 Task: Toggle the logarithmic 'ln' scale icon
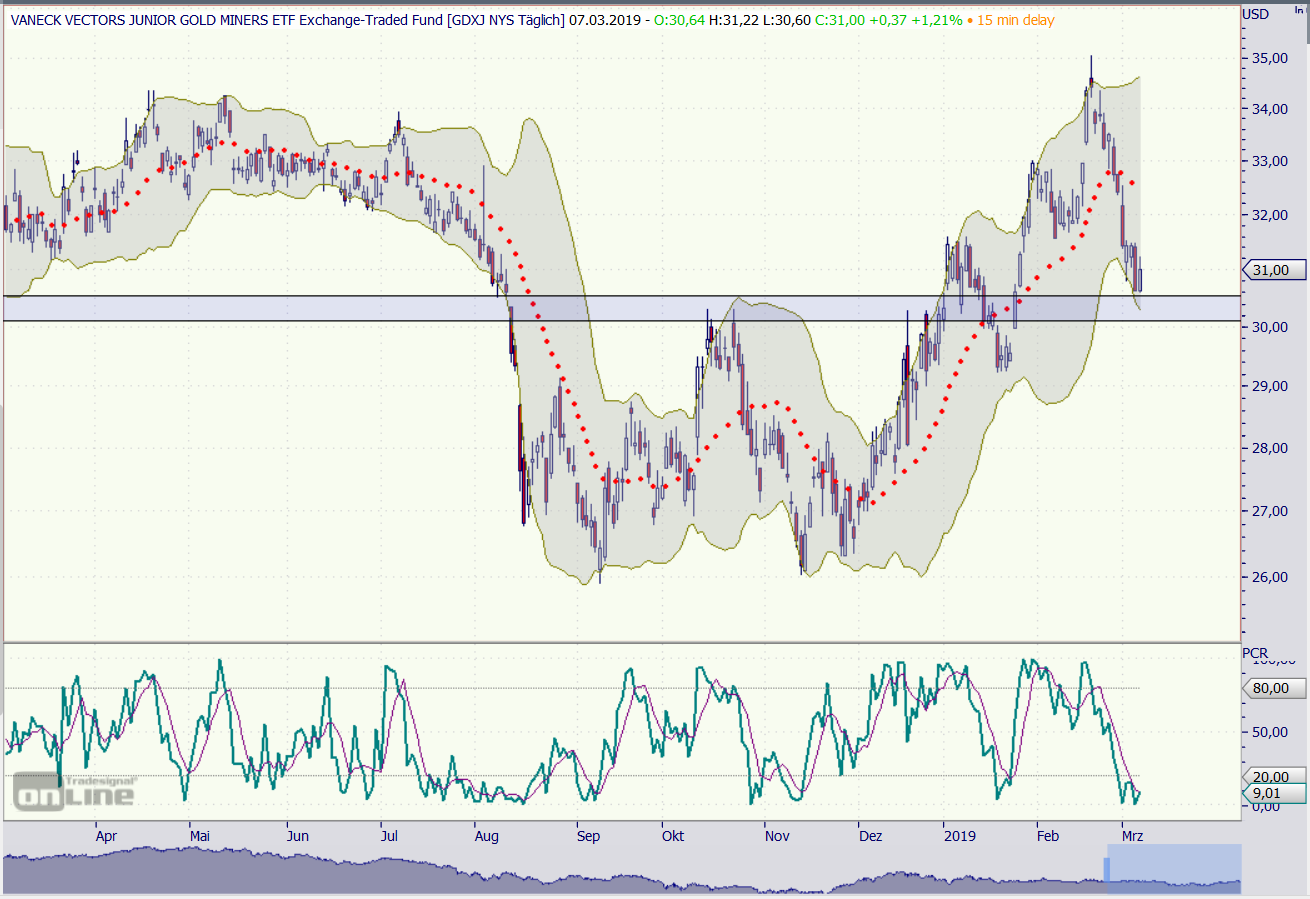click(x=1299, y=10)
